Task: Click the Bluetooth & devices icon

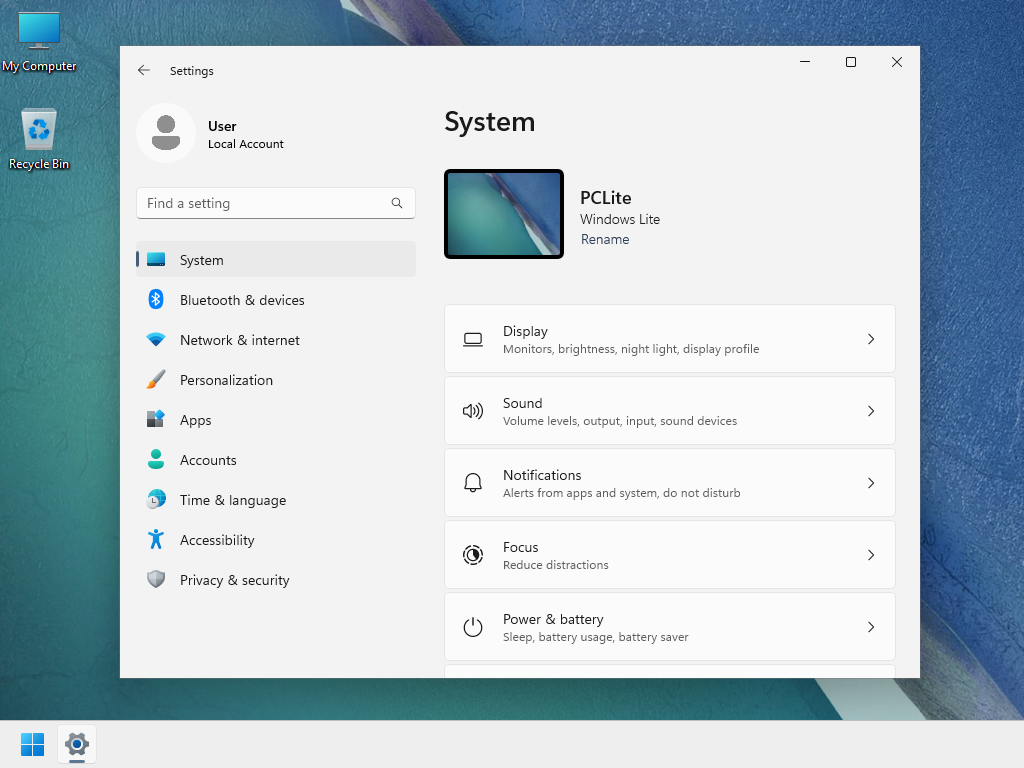Action: click(x=157, y=300)
